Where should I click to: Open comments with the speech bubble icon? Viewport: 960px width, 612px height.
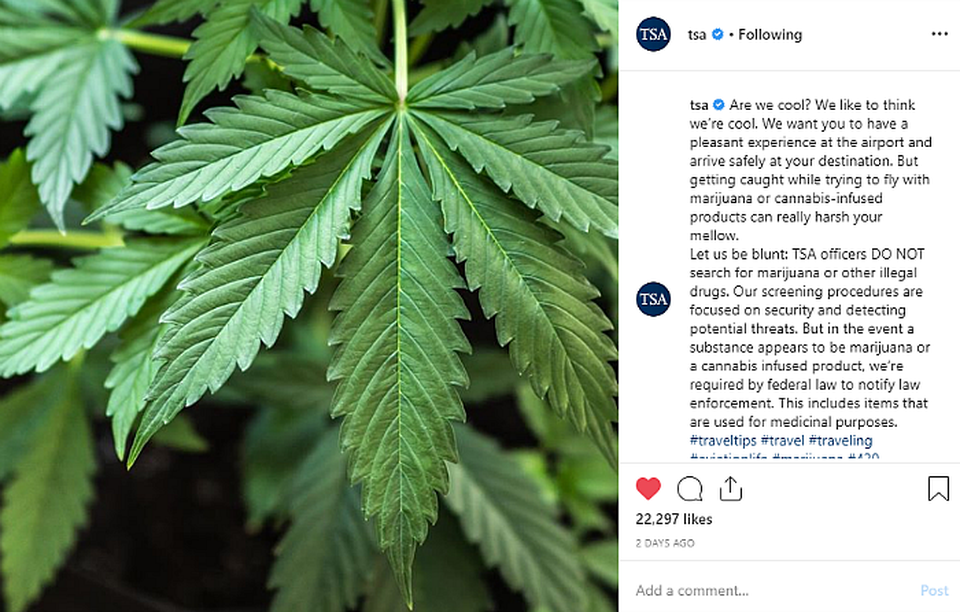(689, 489)
